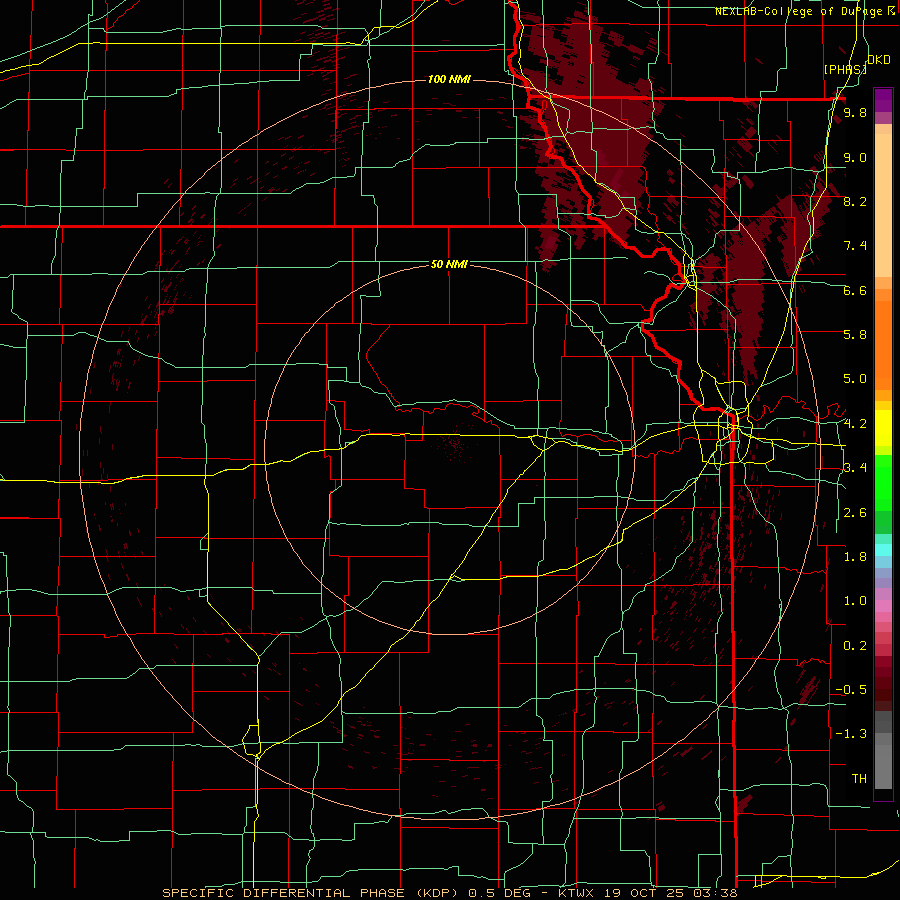Click the SPECIFIC DIFFERENTIAL PHASE (KDP) caption

coord(312,893)
